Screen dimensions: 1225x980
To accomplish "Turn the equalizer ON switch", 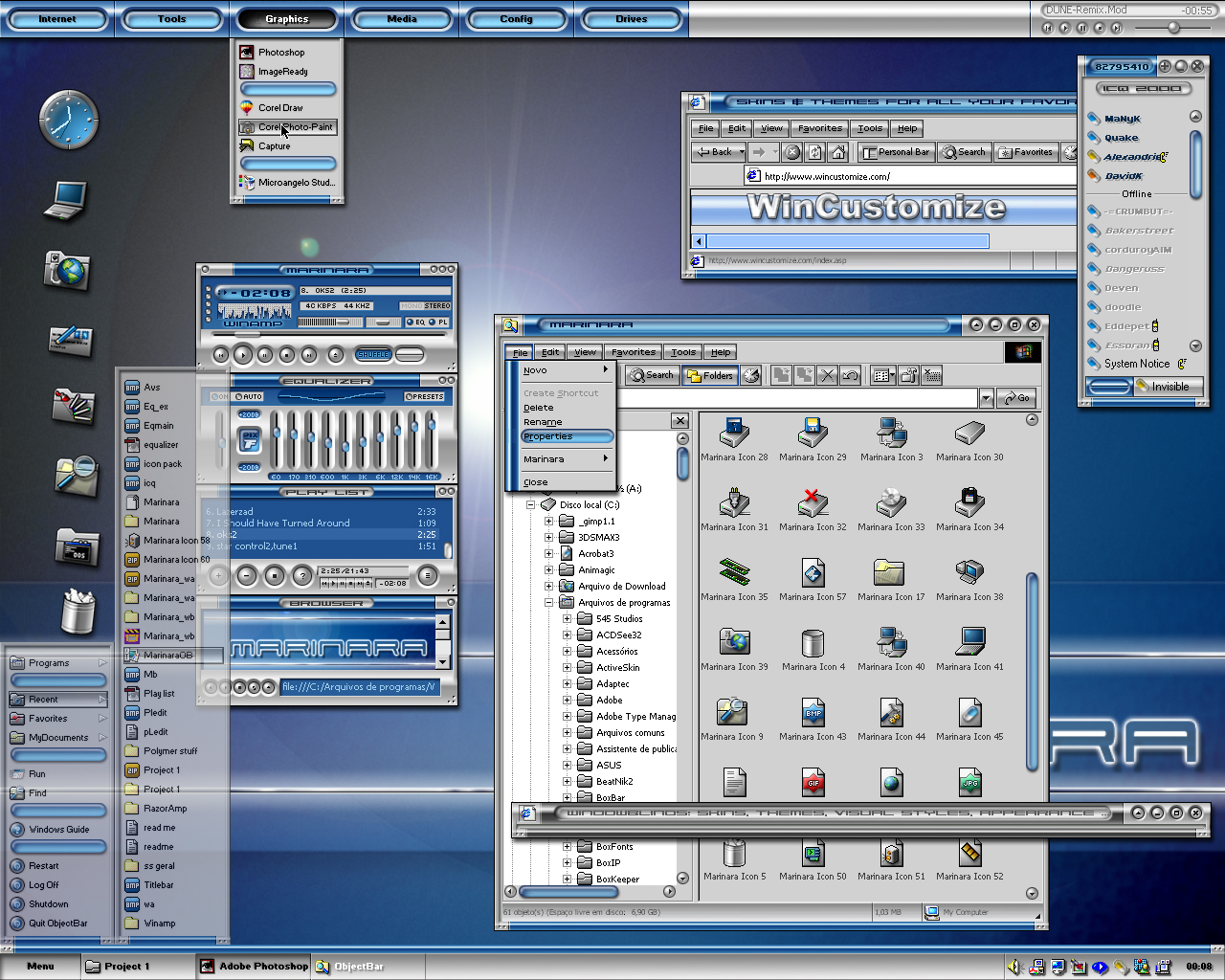I will click(219, 396).
